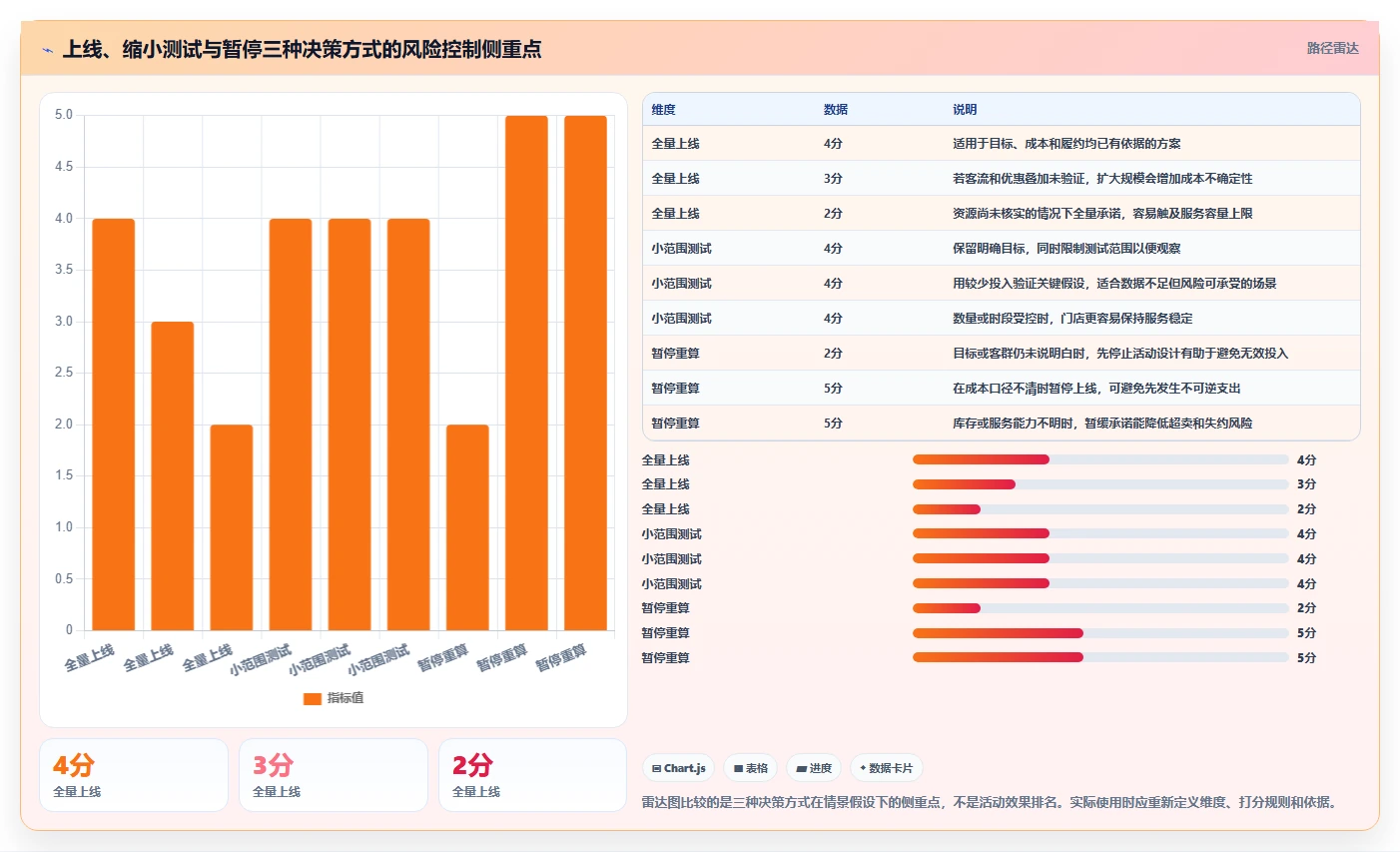This screenshot has height=852, width=1400.
Task: Click the 3分 score cell in the table
Action: point(833,178)
